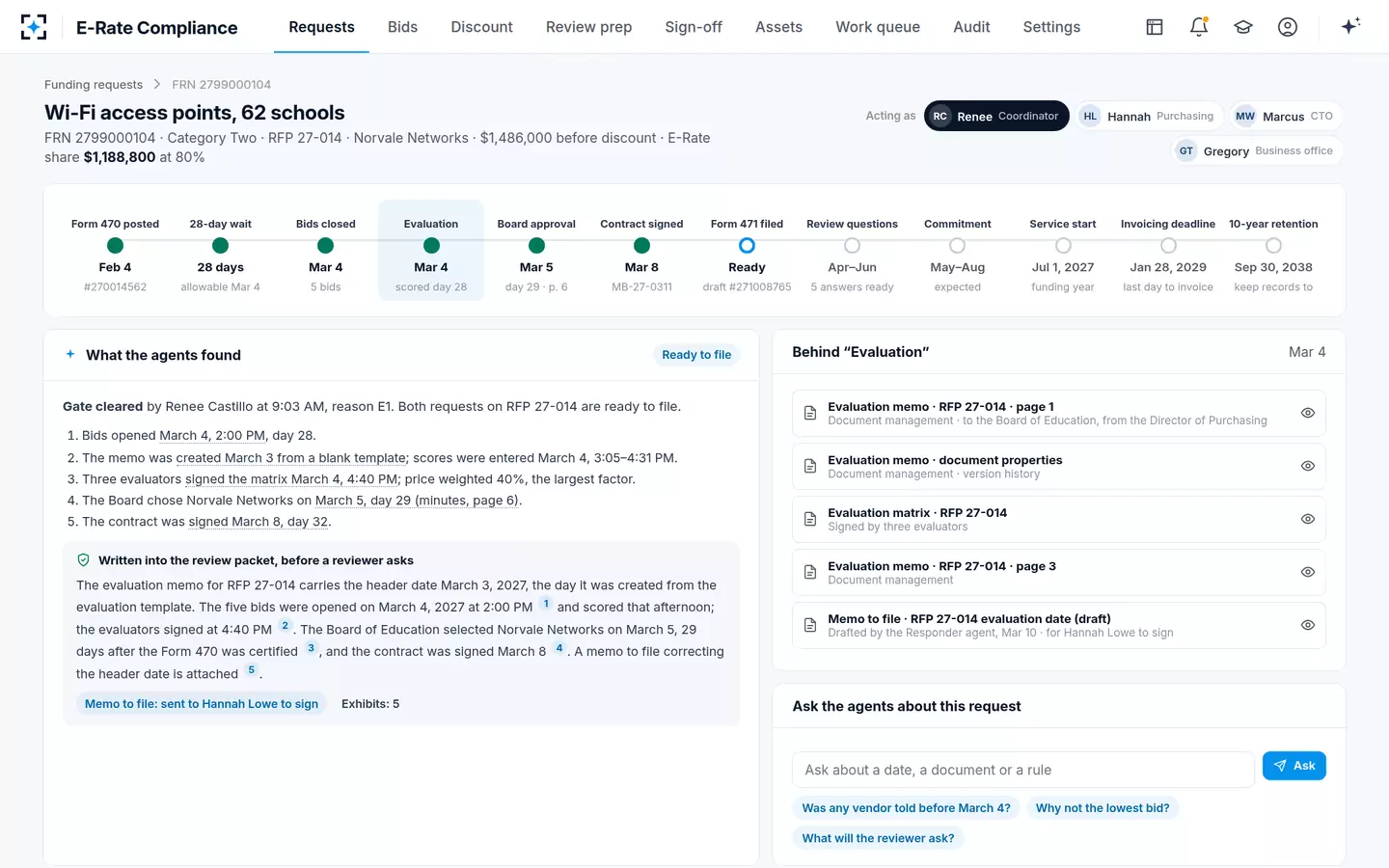Click citation 3 in the review packet text
Viewport: 1389px width, 868px height.
tap(311, 648)
